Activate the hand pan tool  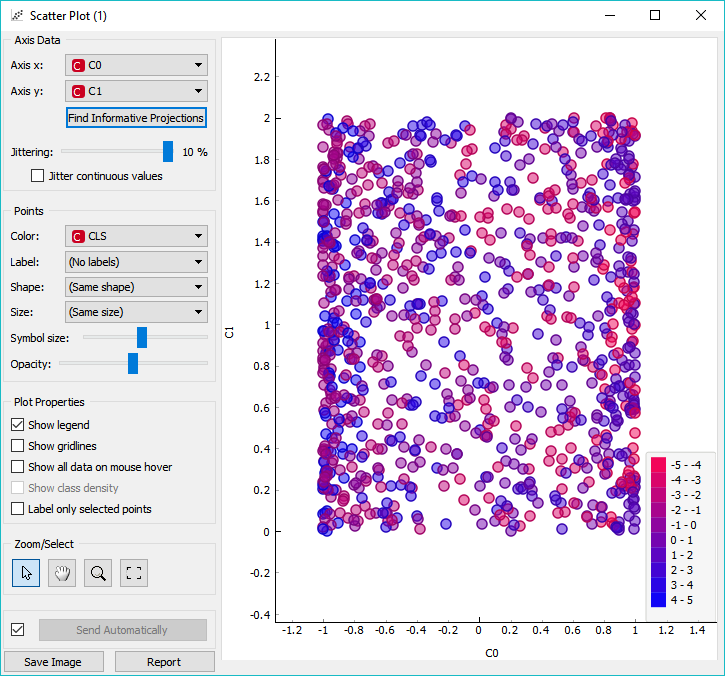pos(62,573)
